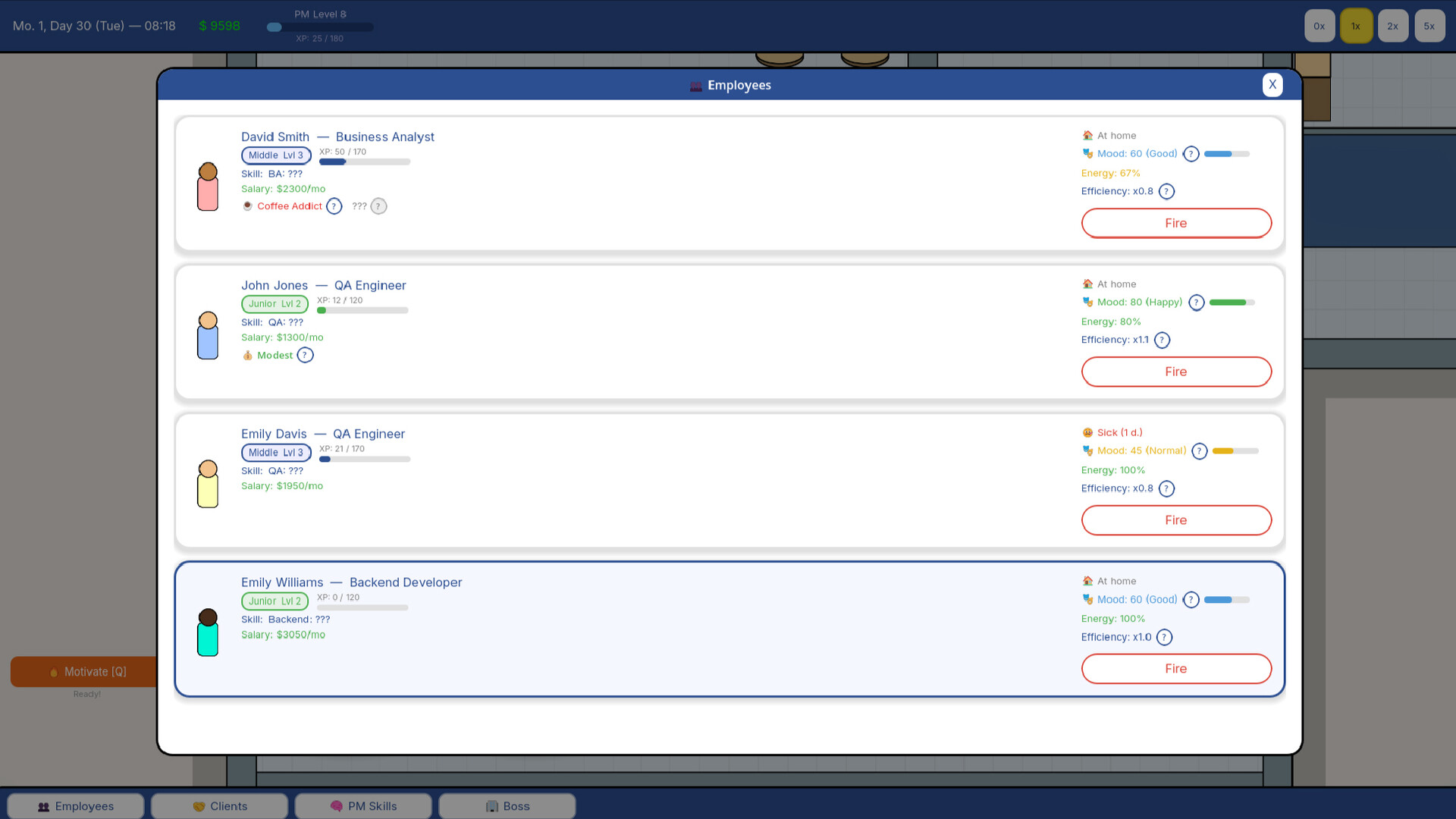The image size is (1456, 819).
Task: Pause the game with 0x speed
Action: [1319, 25]
